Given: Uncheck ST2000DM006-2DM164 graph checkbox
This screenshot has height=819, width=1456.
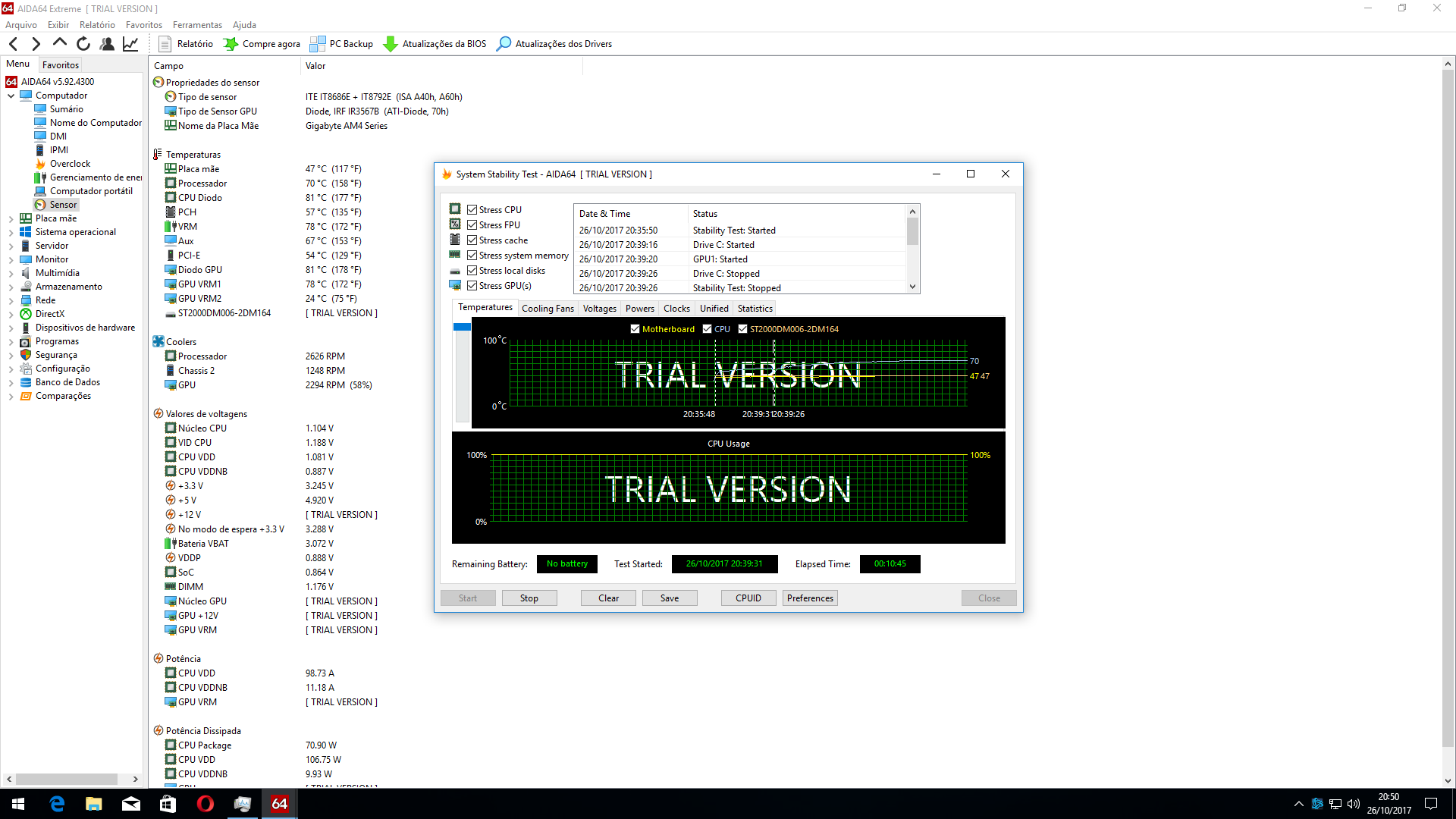Looking at the screenshot, I should click(x=743, y=329).
